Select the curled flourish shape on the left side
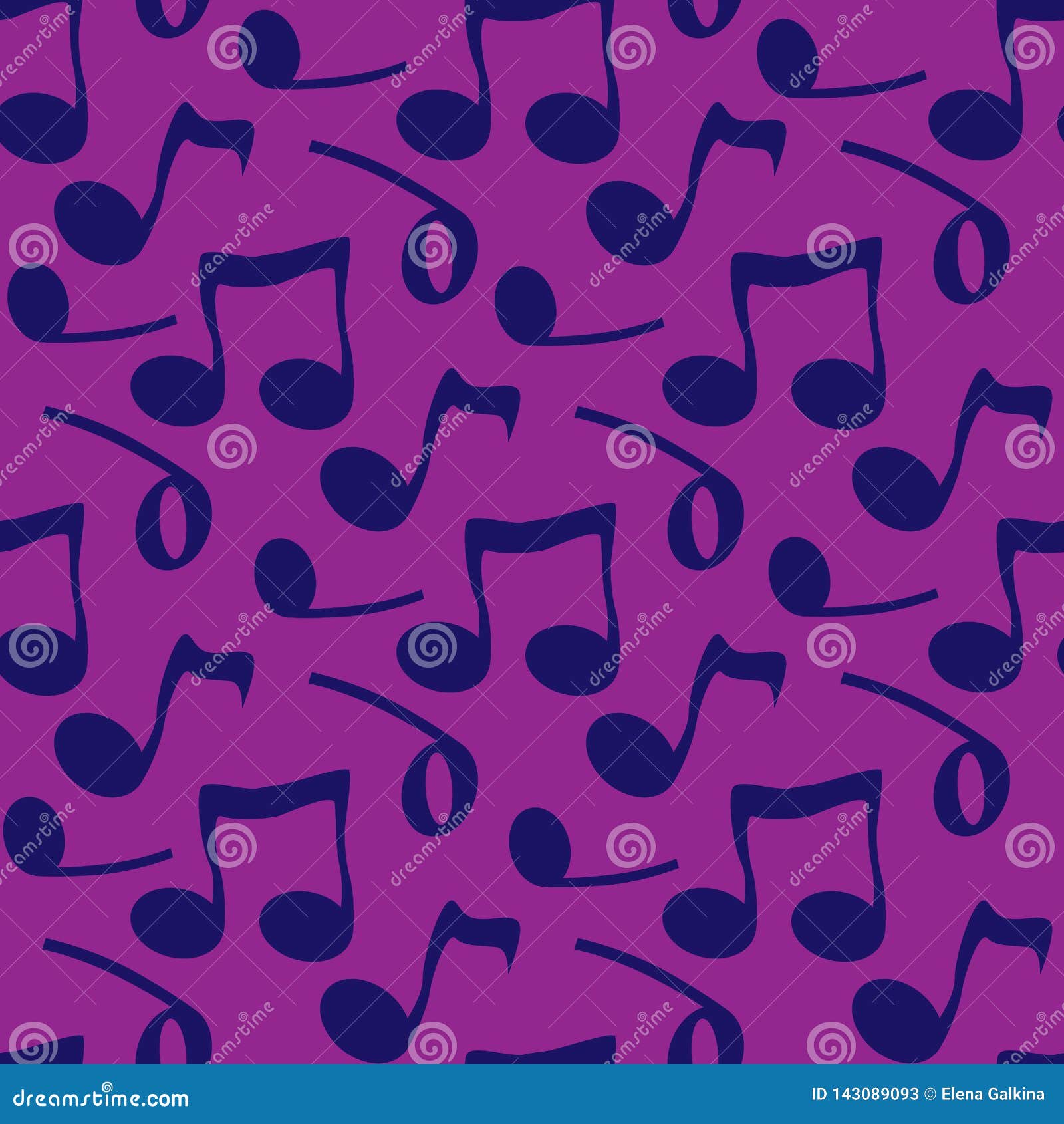 click(173, 525)
